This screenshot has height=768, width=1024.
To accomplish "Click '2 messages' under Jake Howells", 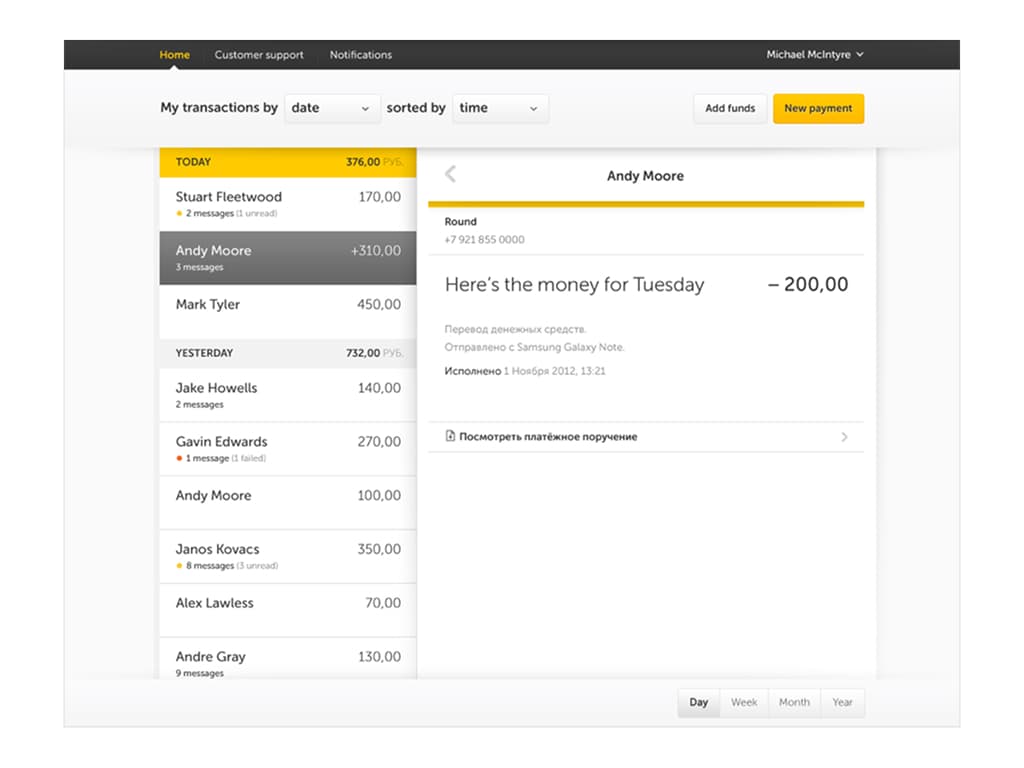I will [x=199, y=405].
